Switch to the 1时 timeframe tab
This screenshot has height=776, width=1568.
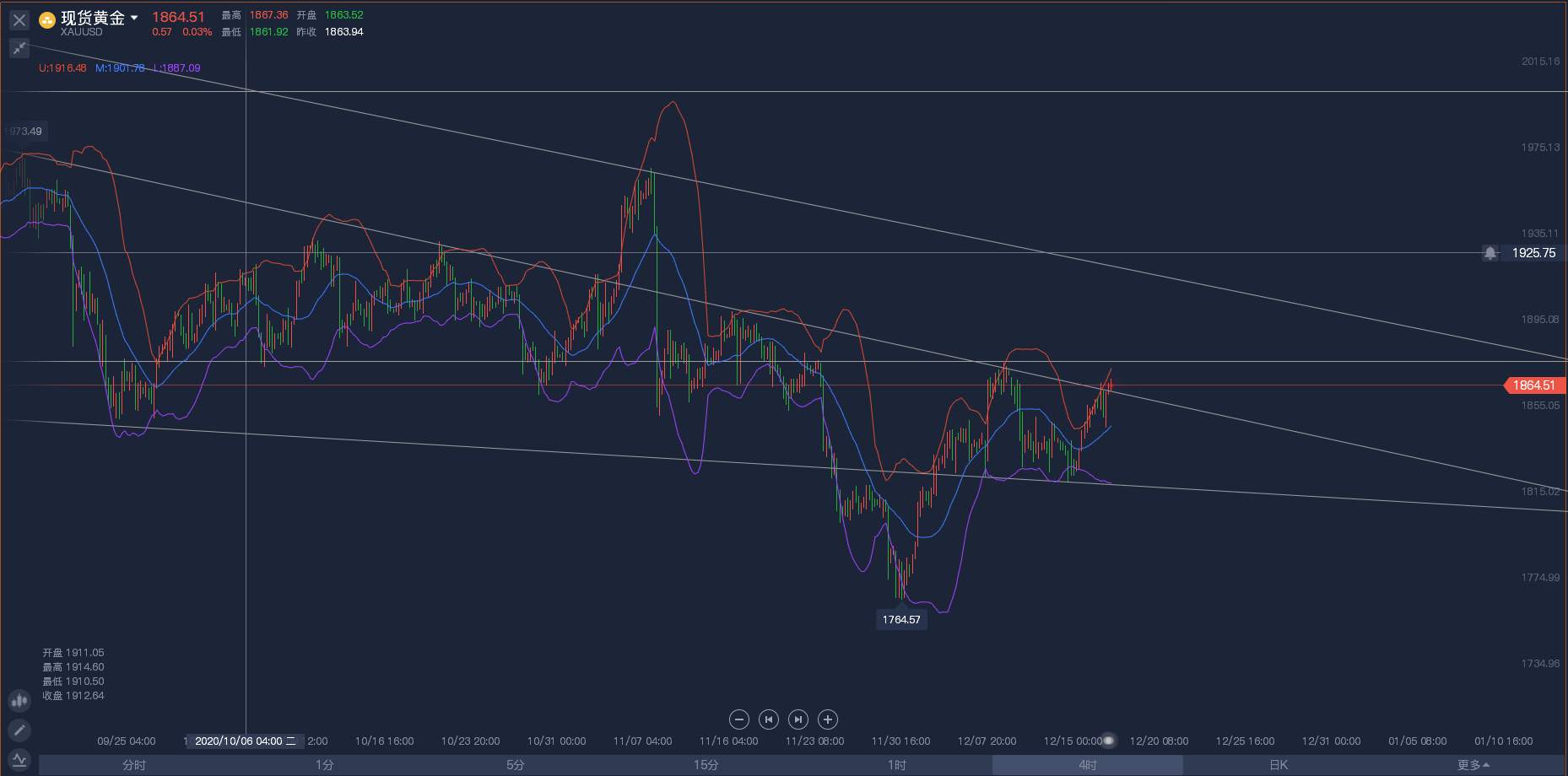click(x=897, y=765)
